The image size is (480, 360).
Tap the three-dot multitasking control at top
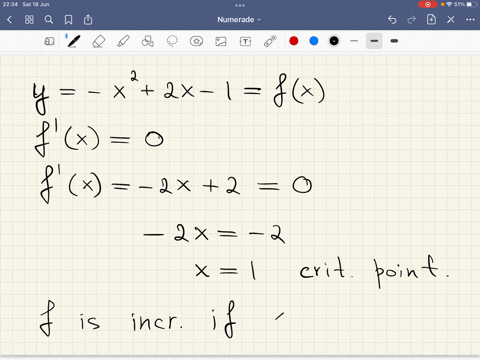pos(240,5)
